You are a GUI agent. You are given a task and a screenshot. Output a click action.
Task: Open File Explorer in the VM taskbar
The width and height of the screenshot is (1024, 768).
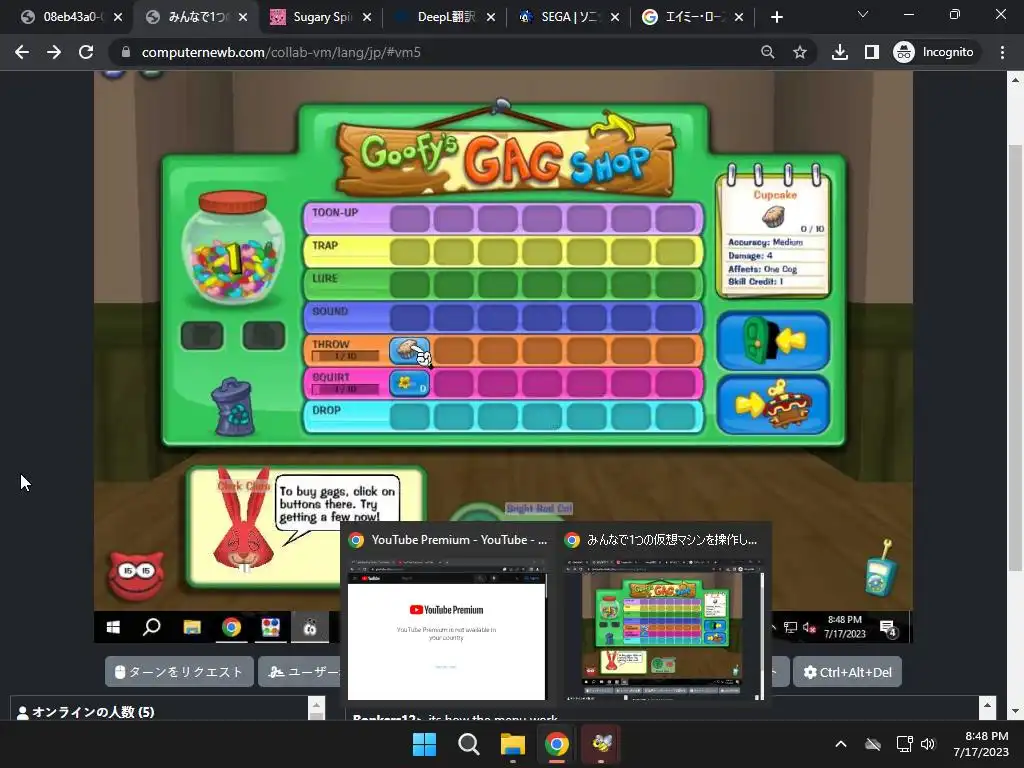click(192, 628)
